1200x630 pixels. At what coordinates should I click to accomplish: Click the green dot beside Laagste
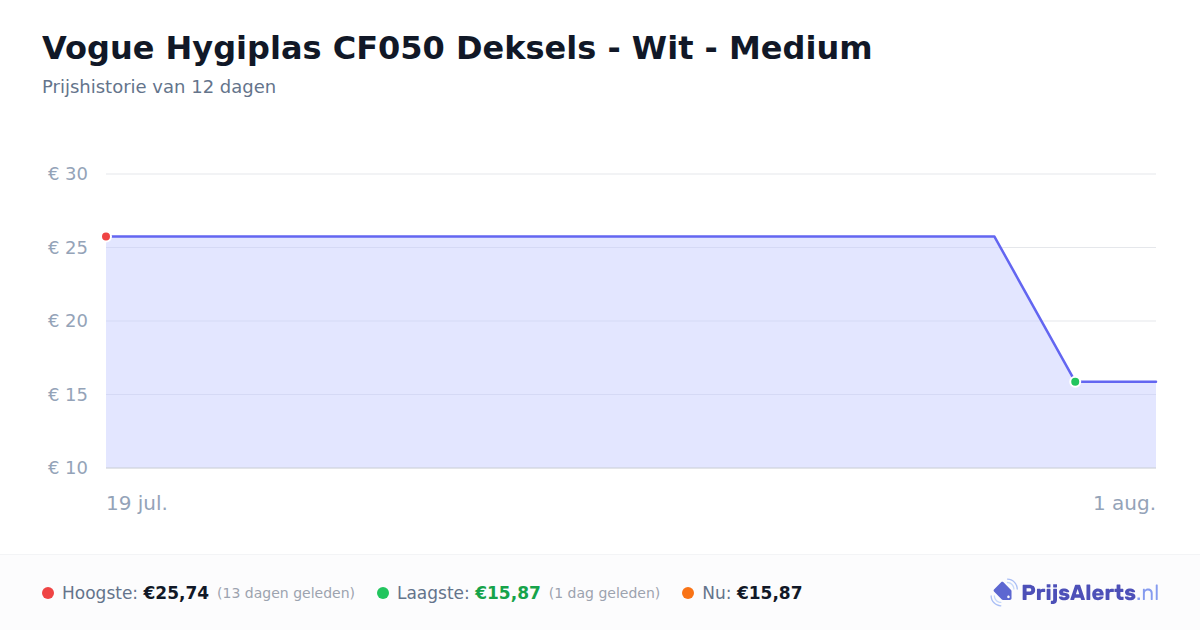tap(383, 593)
